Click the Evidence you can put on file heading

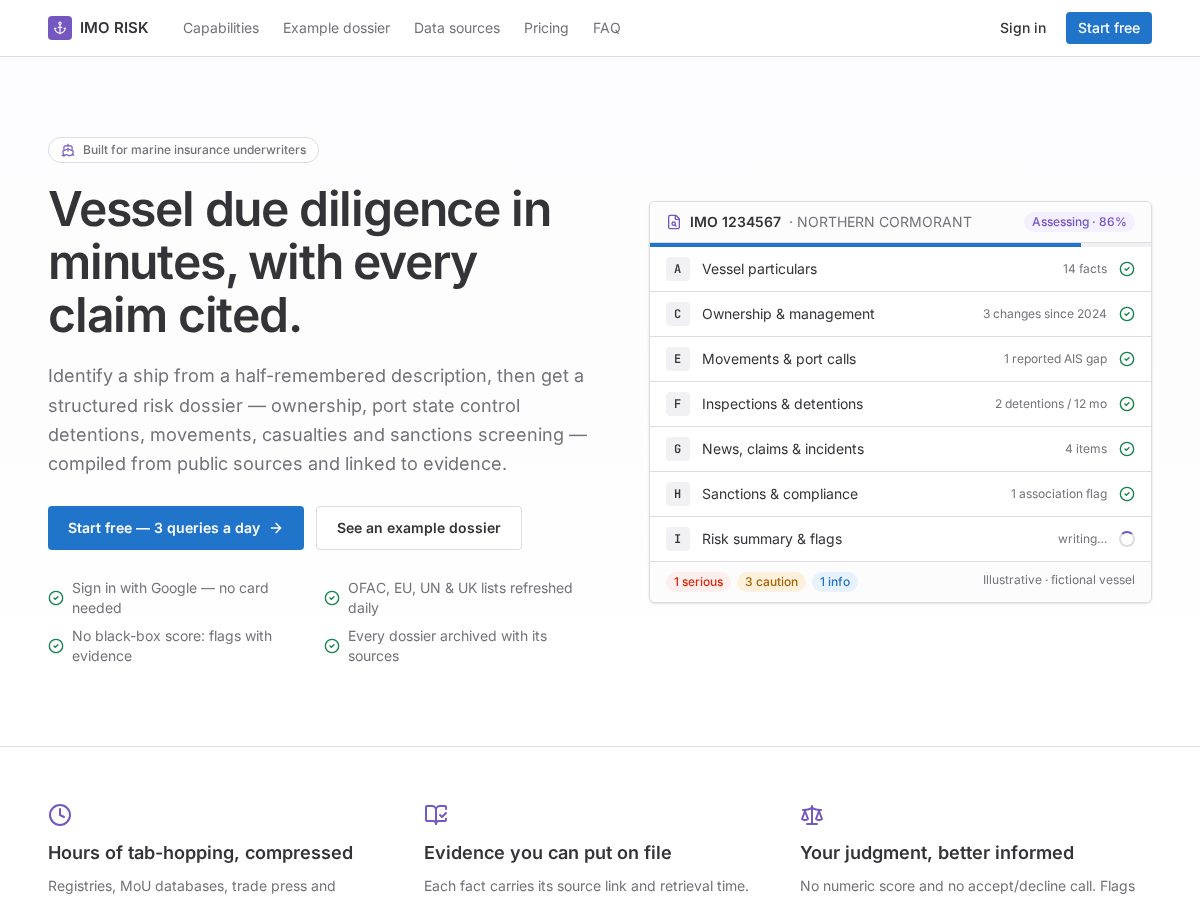[x=548, y=853]
